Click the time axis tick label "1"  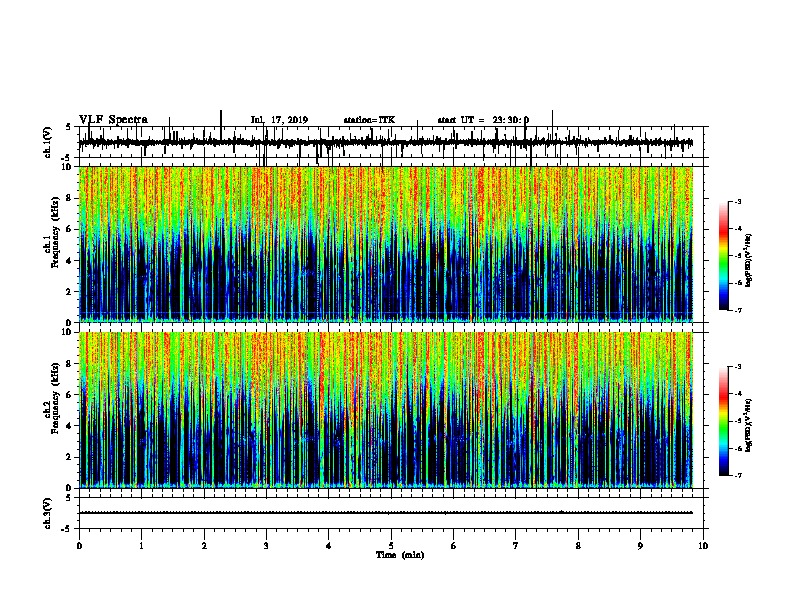pyautogui.click(x=141, y=546)
